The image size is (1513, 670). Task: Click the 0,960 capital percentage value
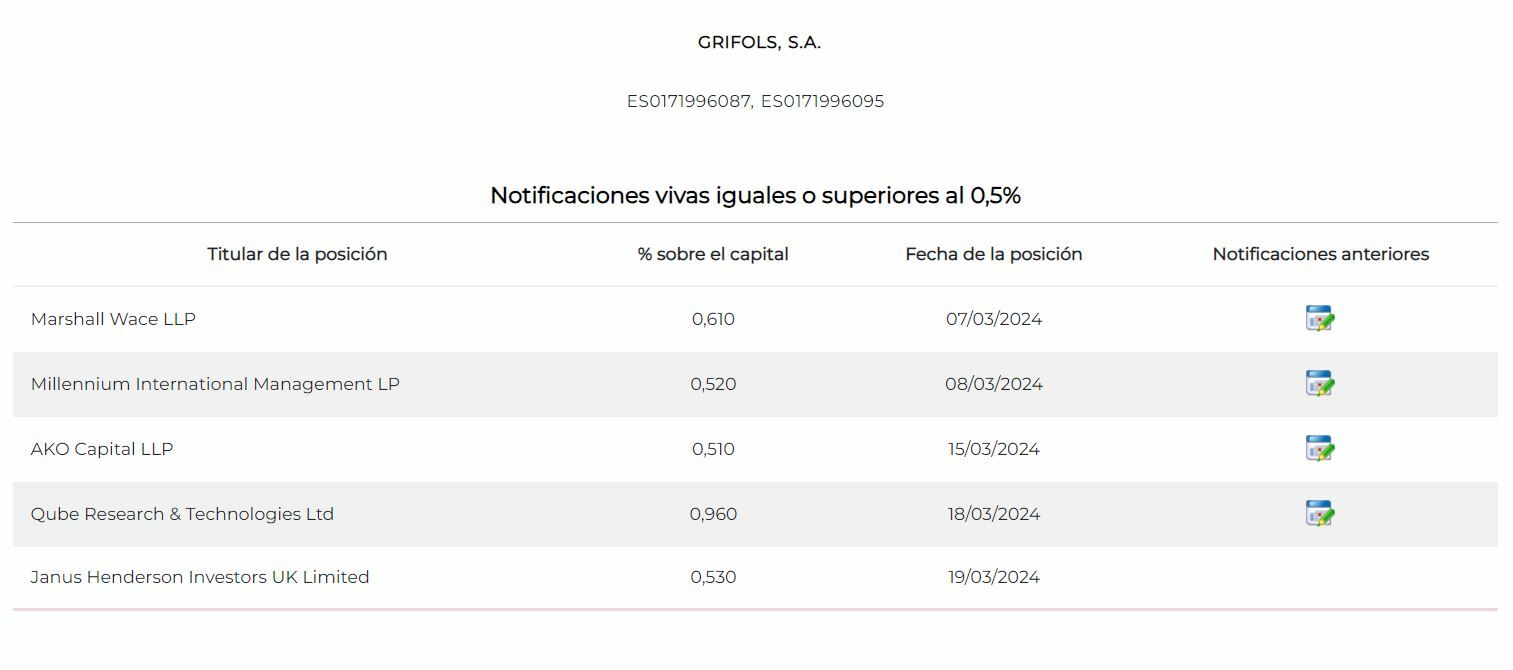(x=713, y=514)
